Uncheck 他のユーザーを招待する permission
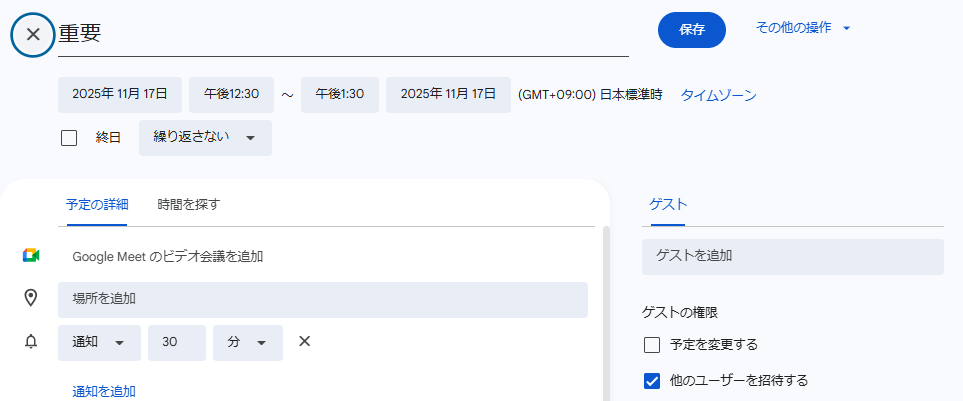The height and width of the screenshot is (401, 963). point(653,380)
